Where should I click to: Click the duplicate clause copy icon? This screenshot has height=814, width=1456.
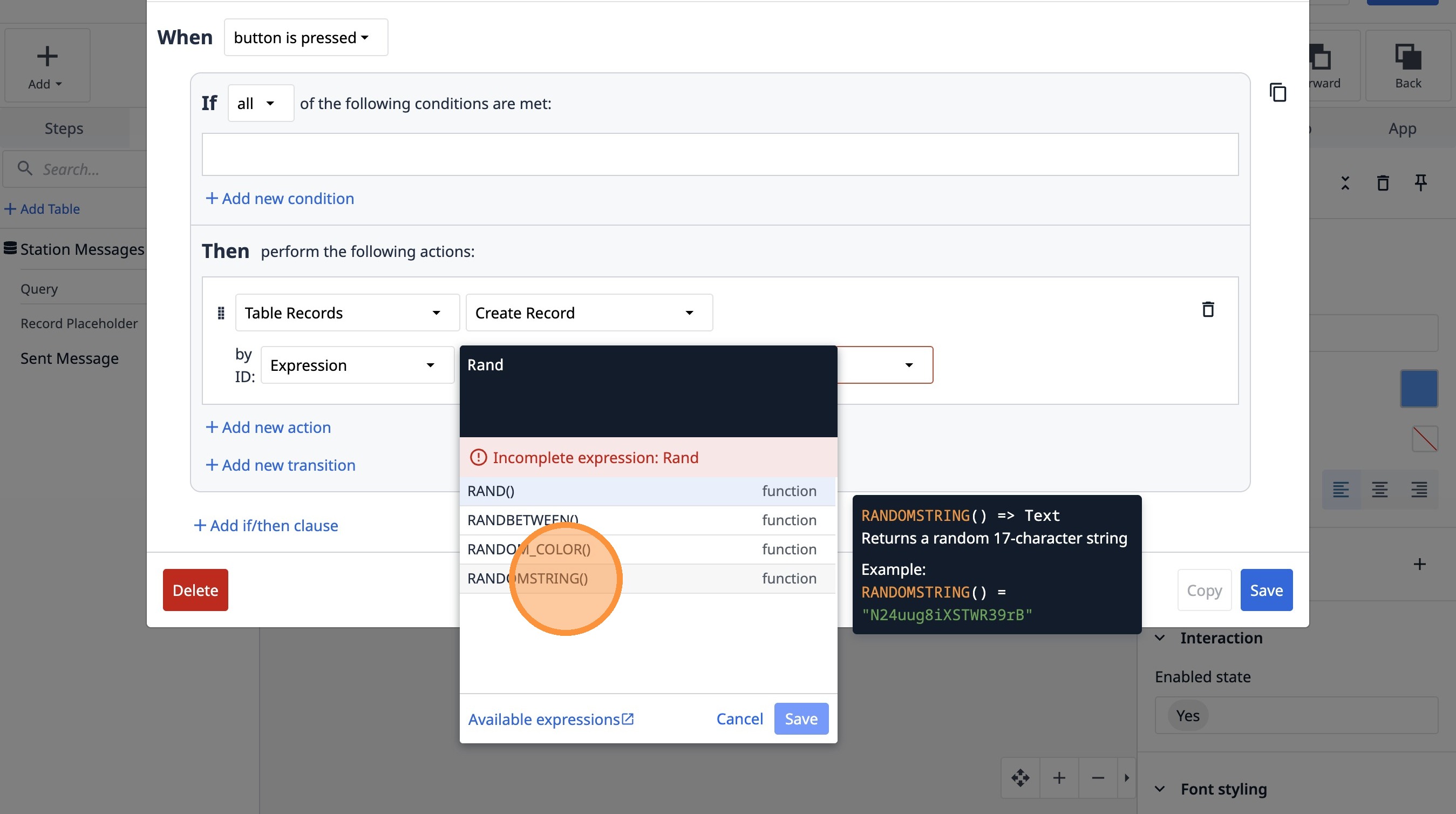click(x=1277, y=92)
